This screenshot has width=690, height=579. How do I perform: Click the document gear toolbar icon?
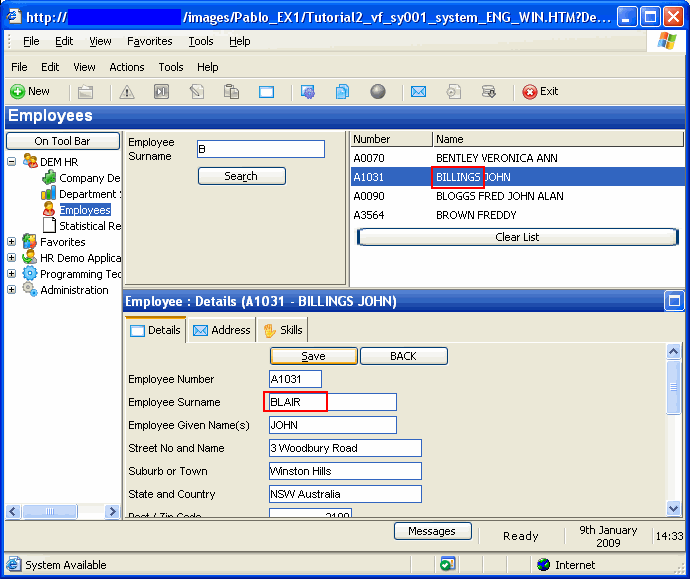point(454,92)
